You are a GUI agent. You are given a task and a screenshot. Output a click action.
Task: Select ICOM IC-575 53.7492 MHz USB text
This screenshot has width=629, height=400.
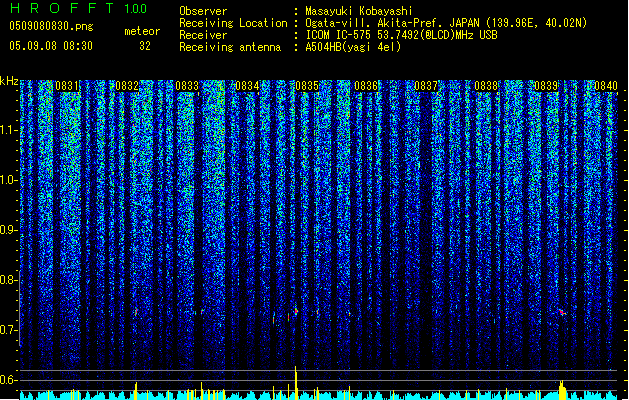[401, 35]
